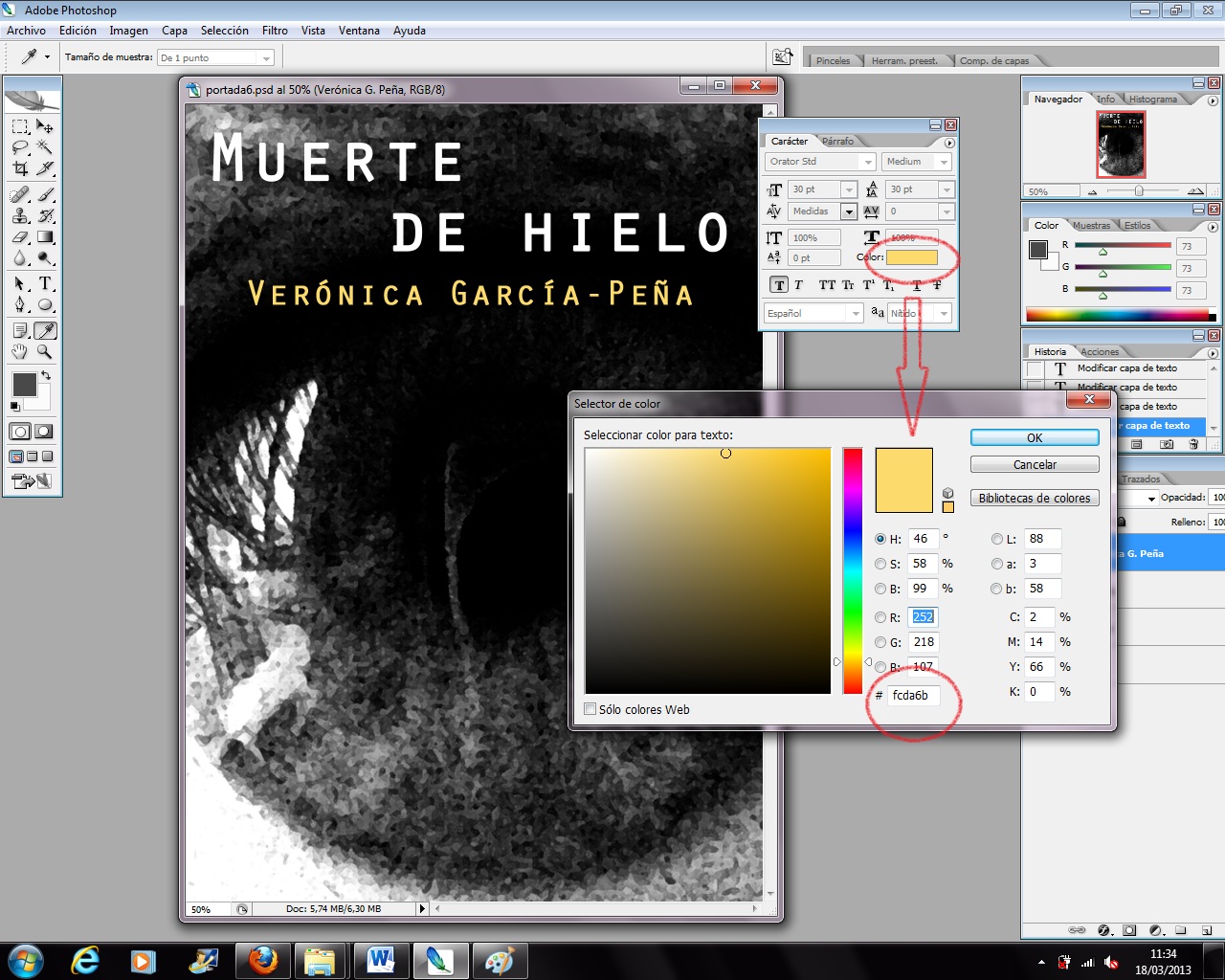Viewport: 1225px width, 980px height.
Task: Click the hex color input field
Action: (x=913, y=696)
